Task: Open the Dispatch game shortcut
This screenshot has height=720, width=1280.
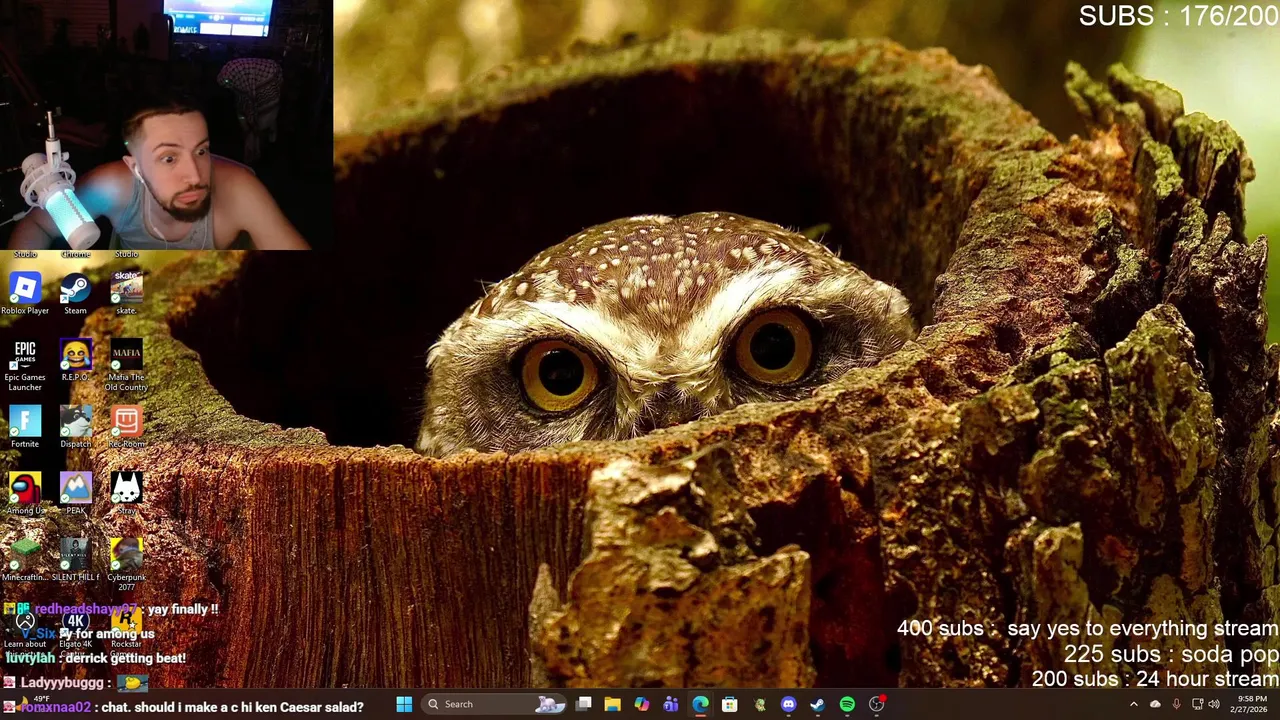Action: coord(75,427)
